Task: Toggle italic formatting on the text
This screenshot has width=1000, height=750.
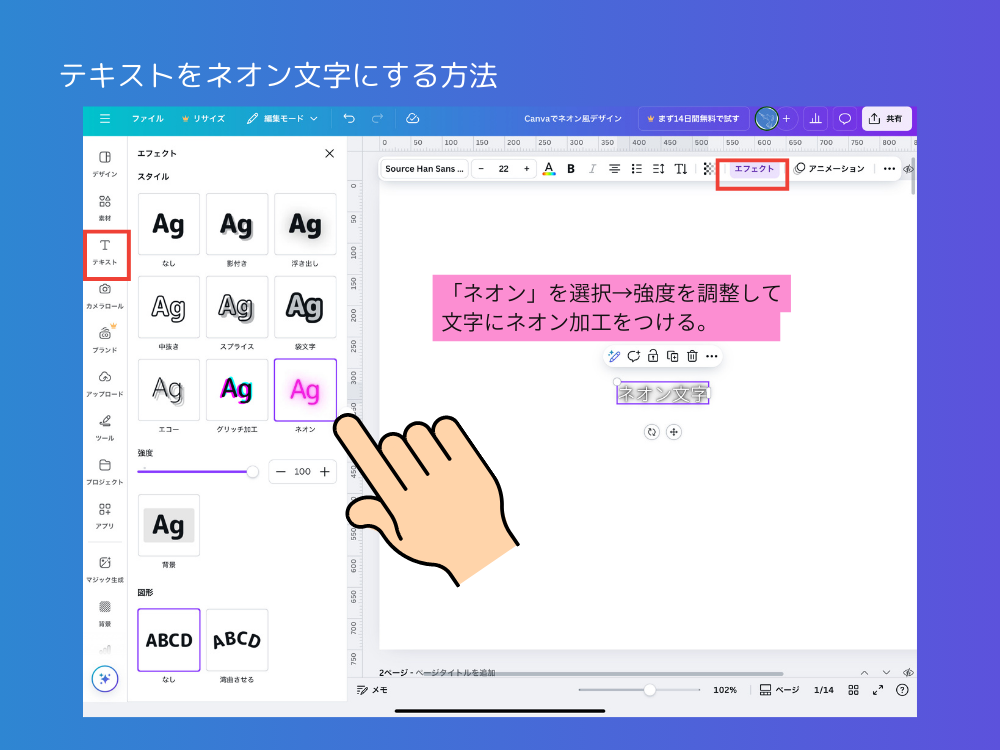Action: point(592,169)
